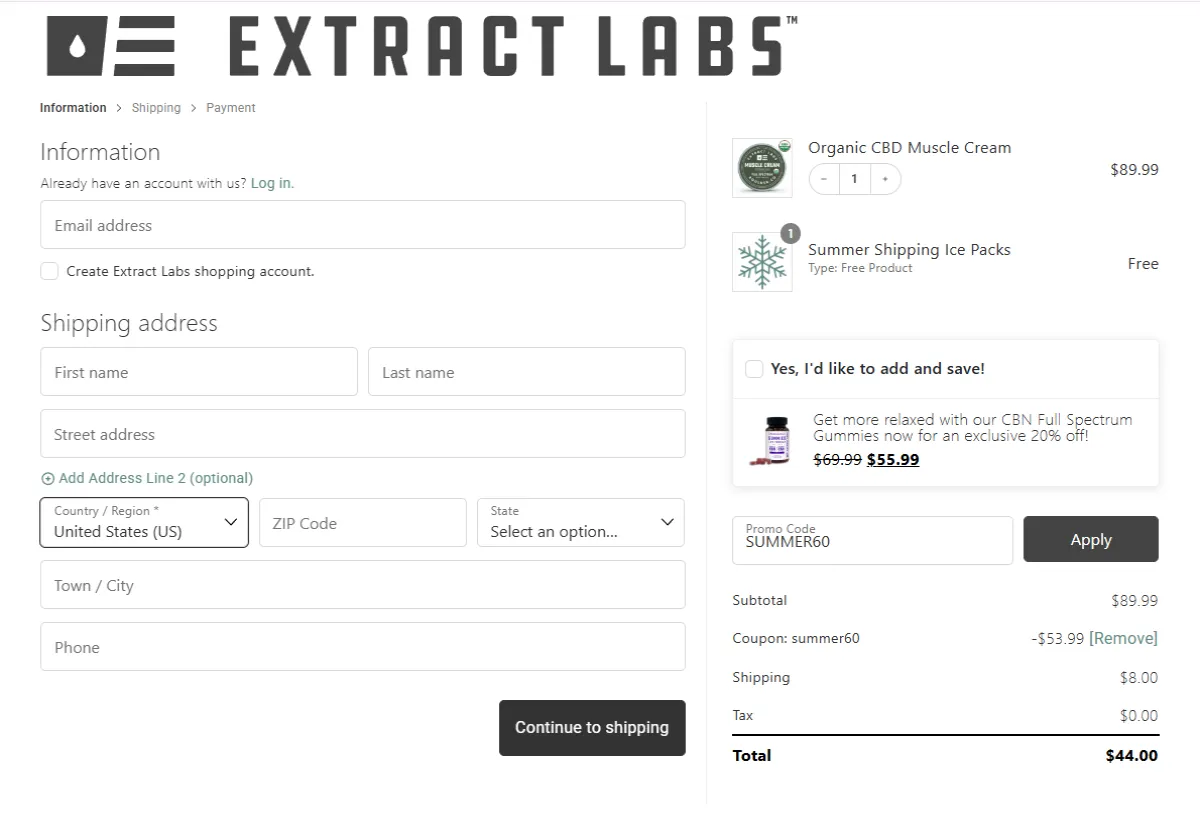Tick the Create Extract Labs shopping account checkbox

click(49, 271)
